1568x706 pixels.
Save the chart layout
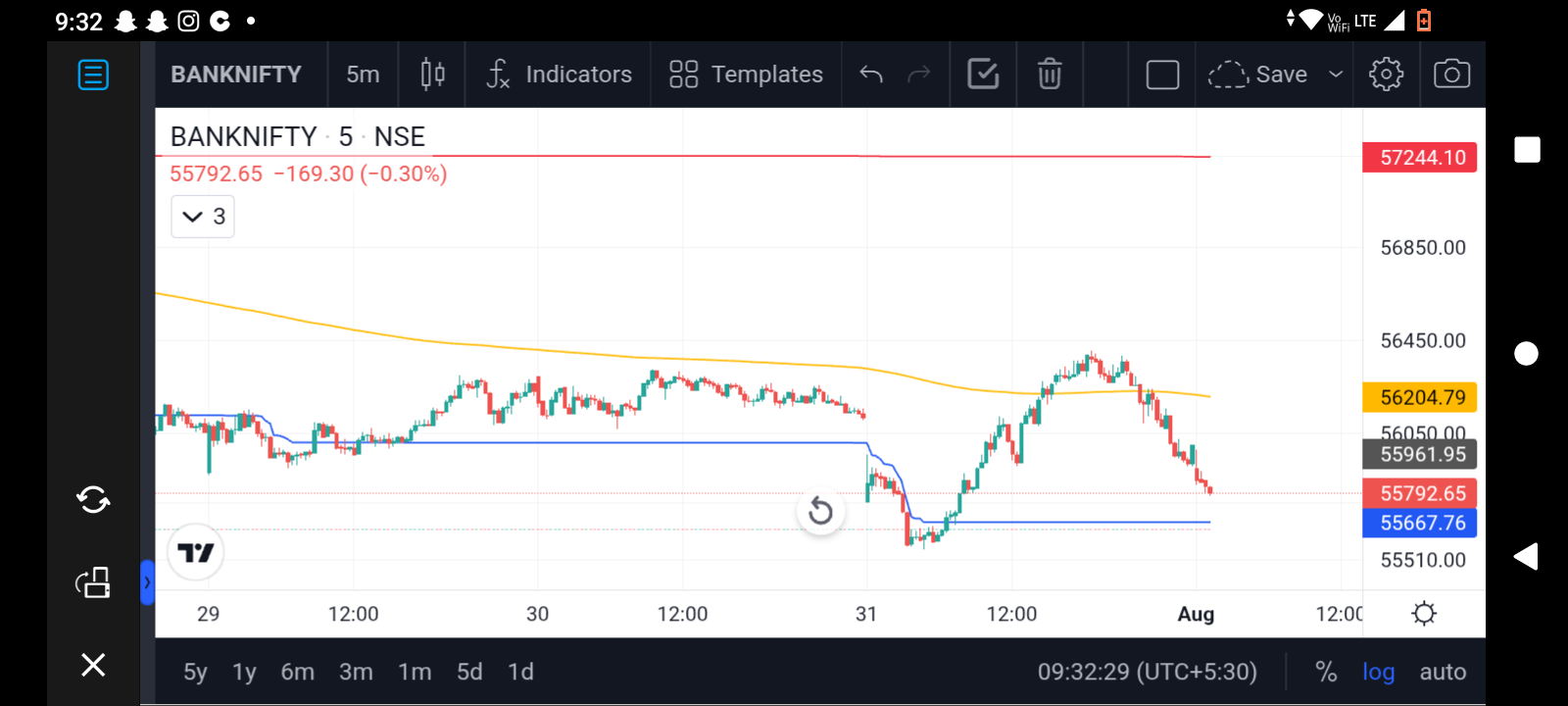click(1257, 75)
